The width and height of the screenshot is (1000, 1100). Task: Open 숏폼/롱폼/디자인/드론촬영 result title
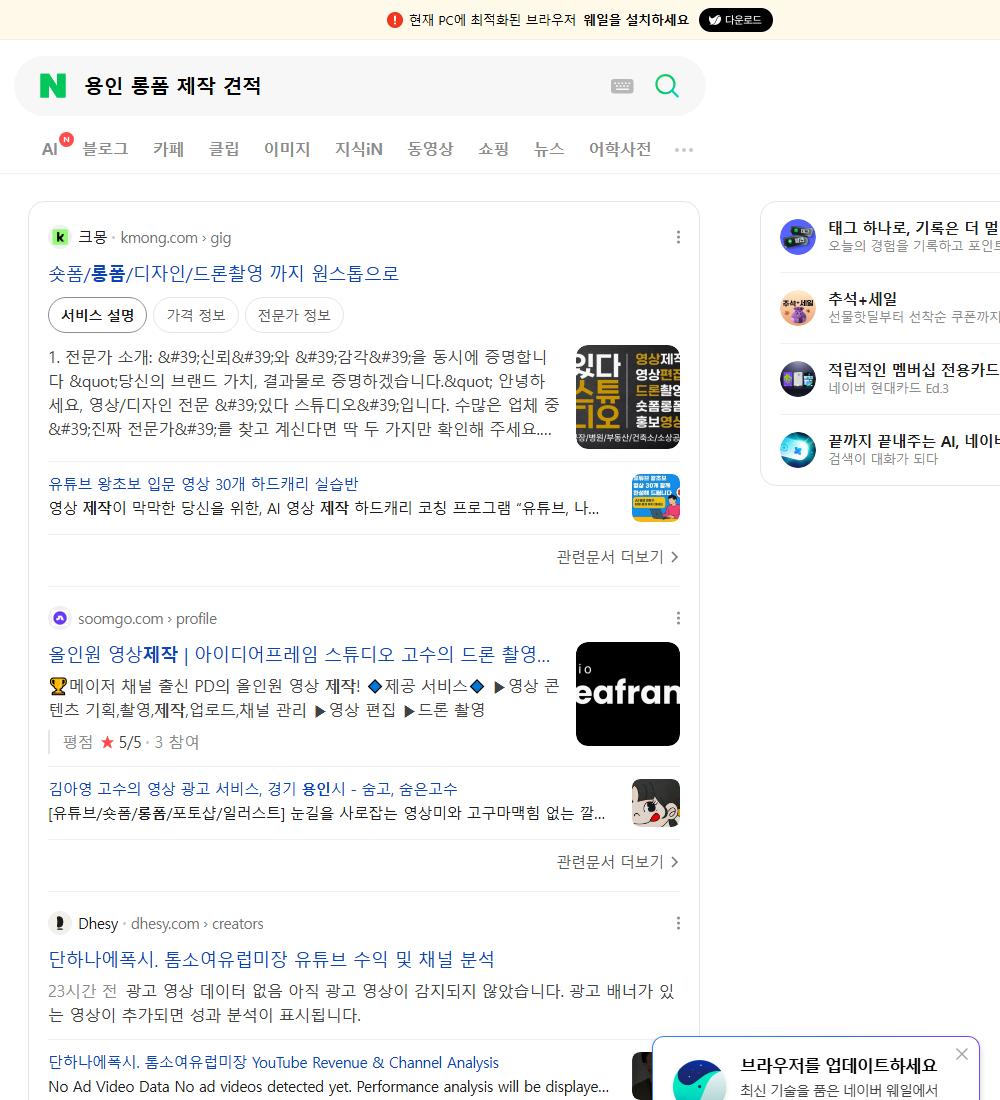click(224, 273)
